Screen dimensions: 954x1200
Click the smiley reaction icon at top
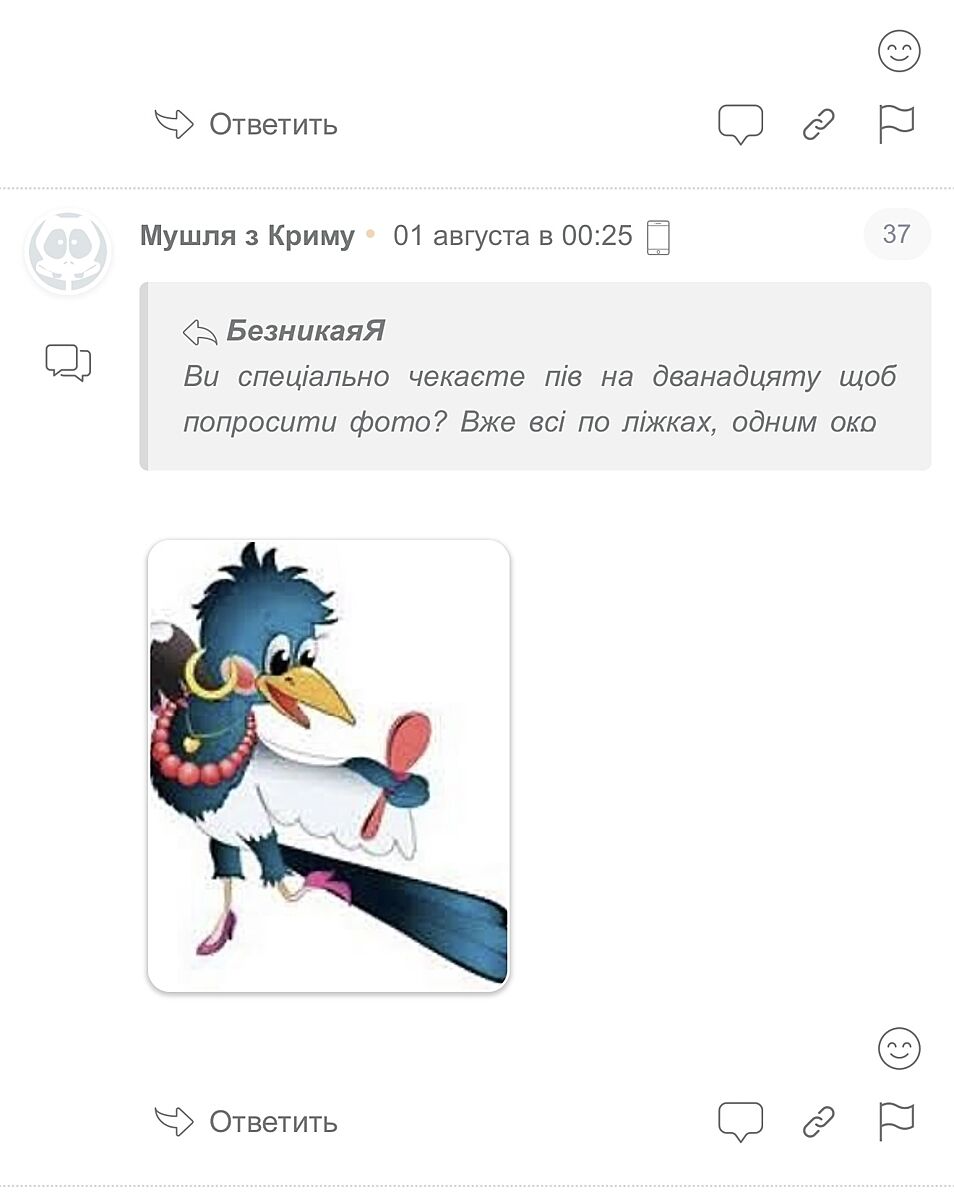898,51
